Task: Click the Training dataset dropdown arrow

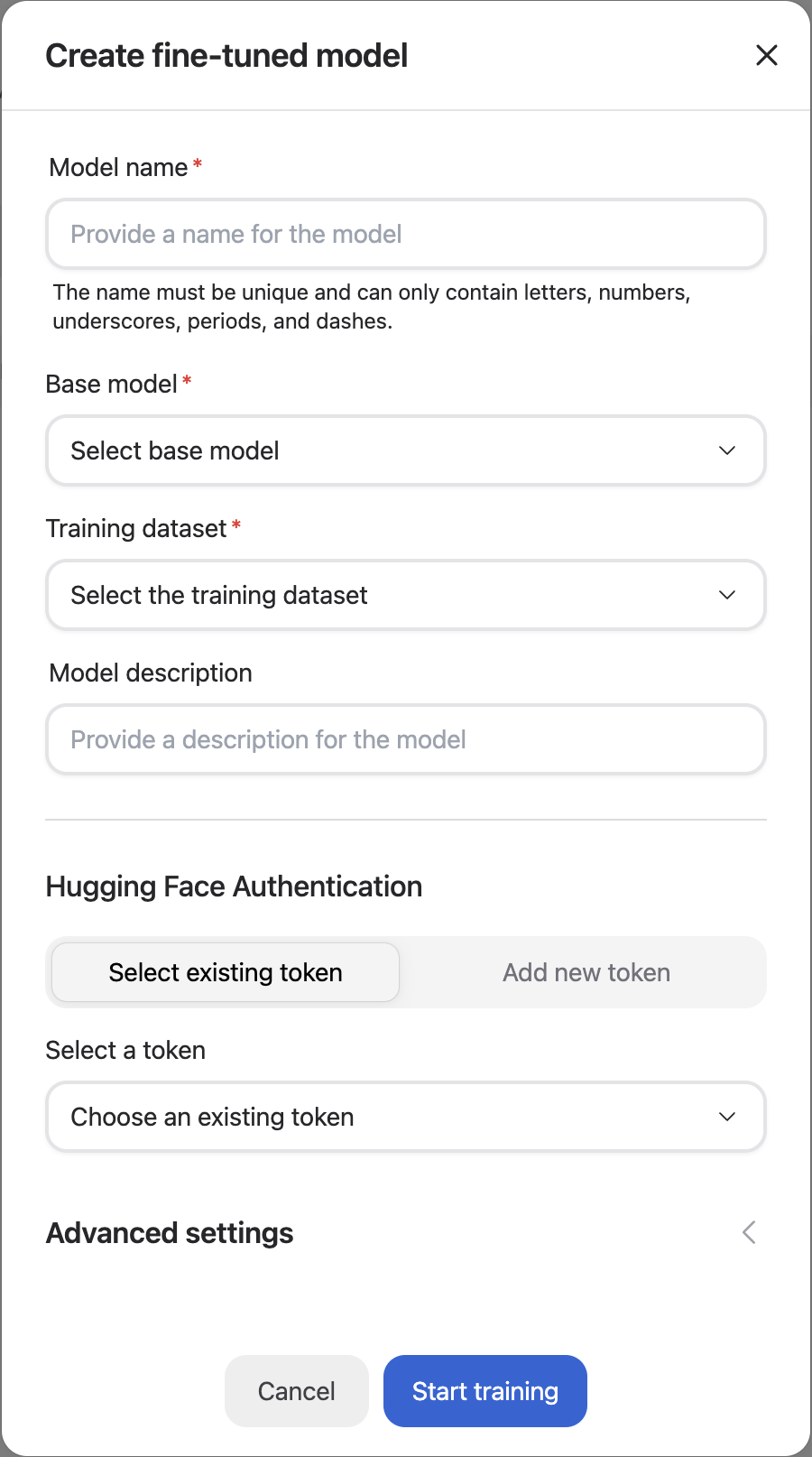Action: (x=726, y=595)
